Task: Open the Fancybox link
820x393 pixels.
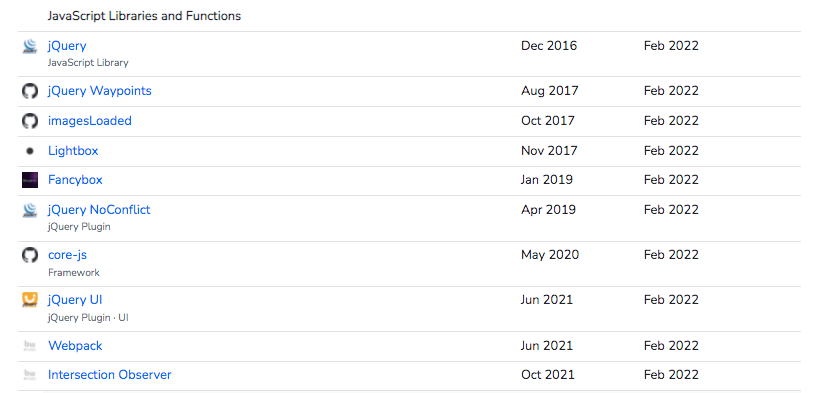Action: (x=75, y=179)
